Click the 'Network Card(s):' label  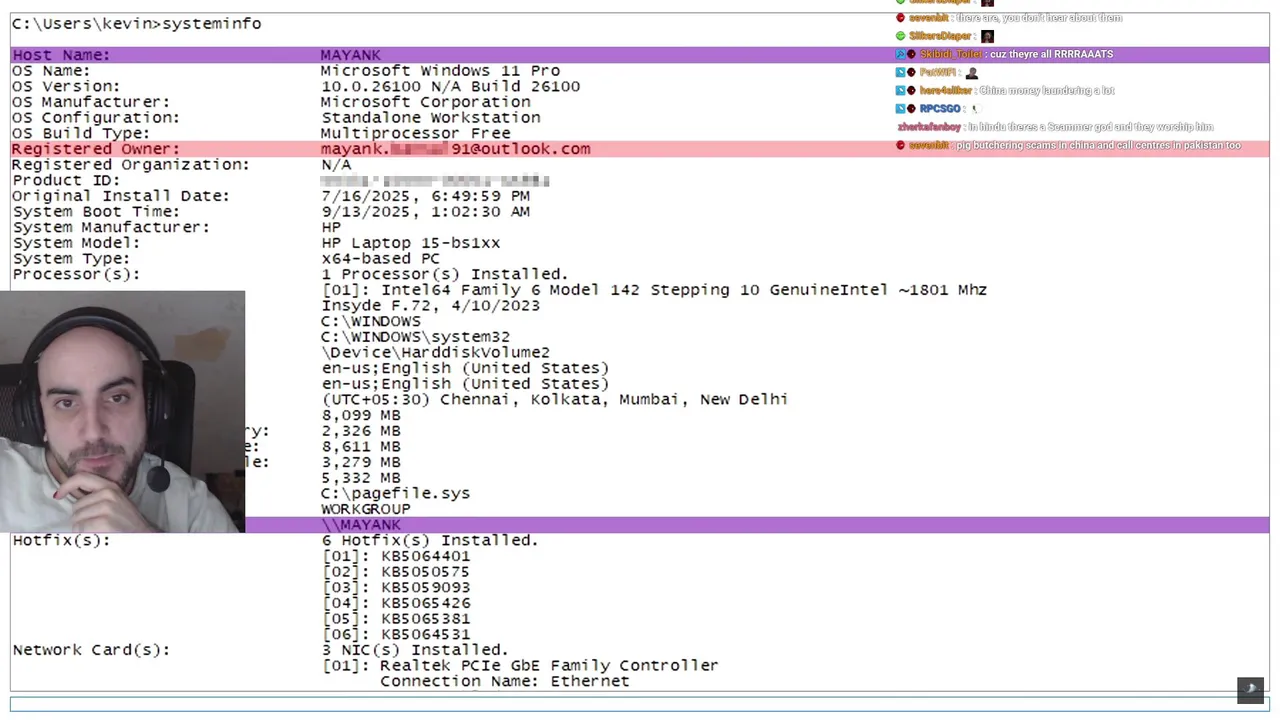coord(91,650)
